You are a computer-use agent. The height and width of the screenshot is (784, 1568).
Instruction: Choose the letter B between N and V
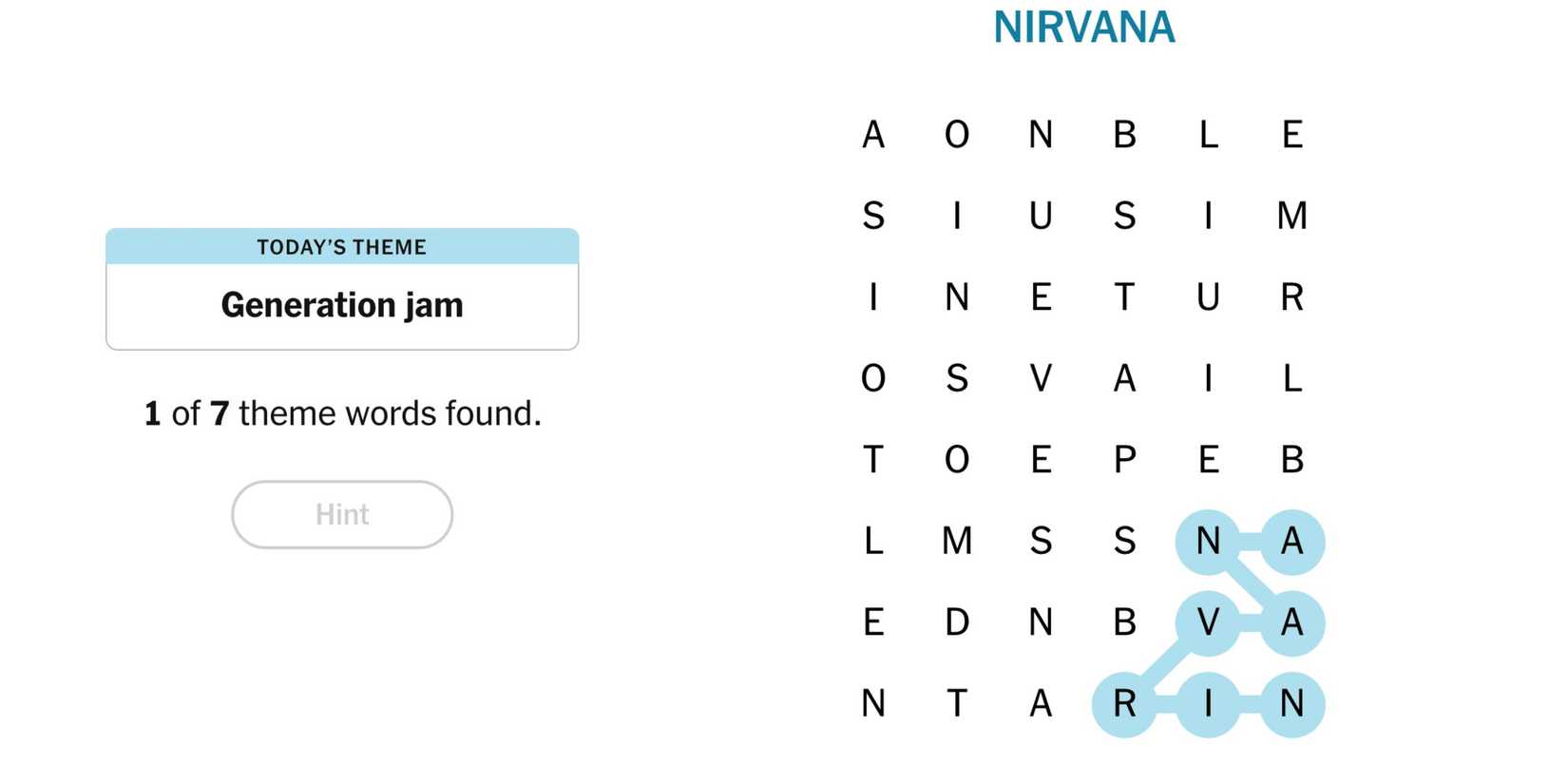pyautogui.click(x=1124, y=622)
